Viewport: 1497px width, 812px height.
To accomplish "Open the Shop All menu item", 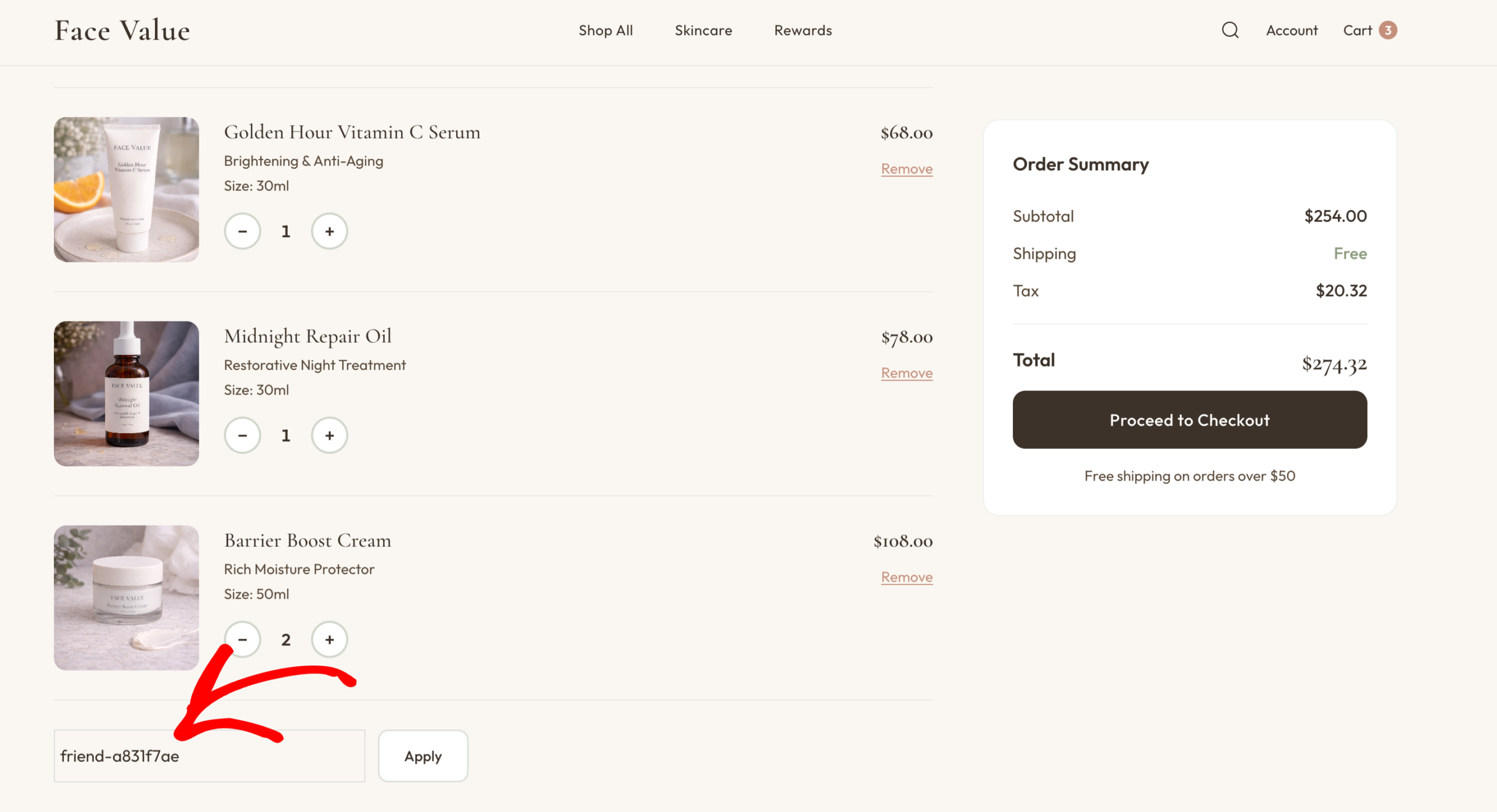I will (605, 30).
